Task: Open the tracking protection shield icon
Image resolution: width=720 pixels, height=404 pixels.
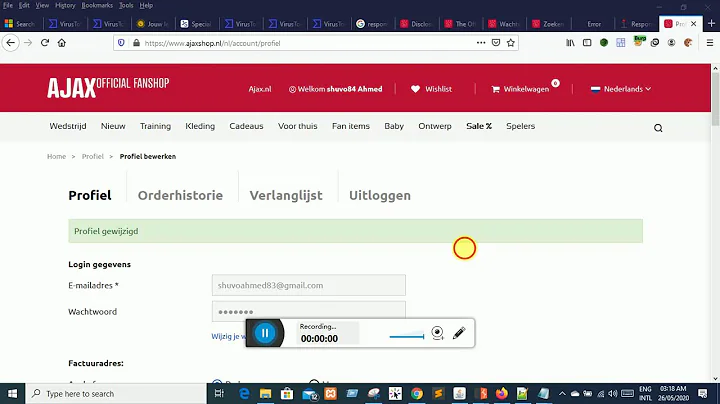Action: 121,43
